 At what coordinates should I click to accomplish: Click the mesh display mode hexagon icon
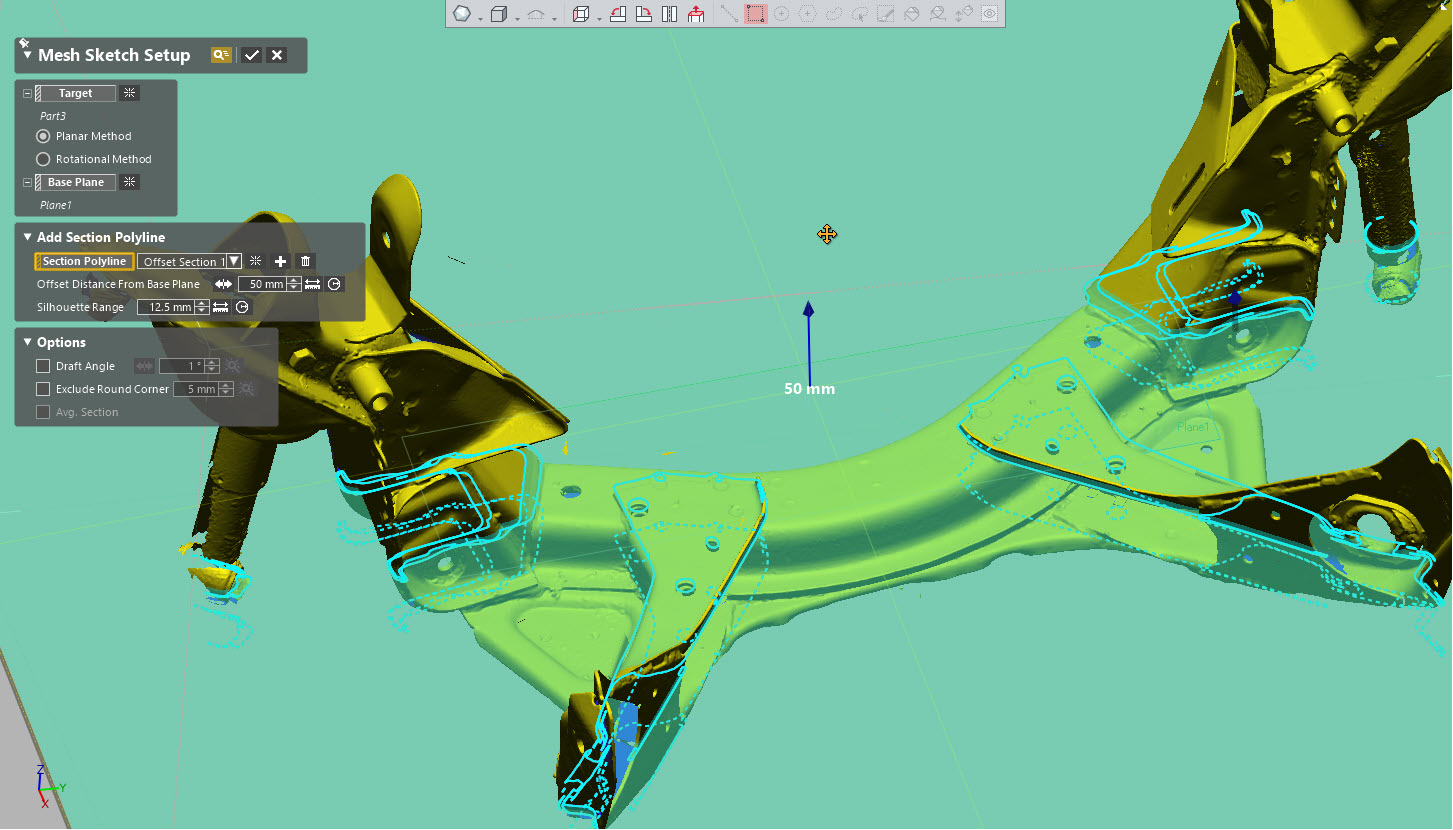tap(462, 14)
